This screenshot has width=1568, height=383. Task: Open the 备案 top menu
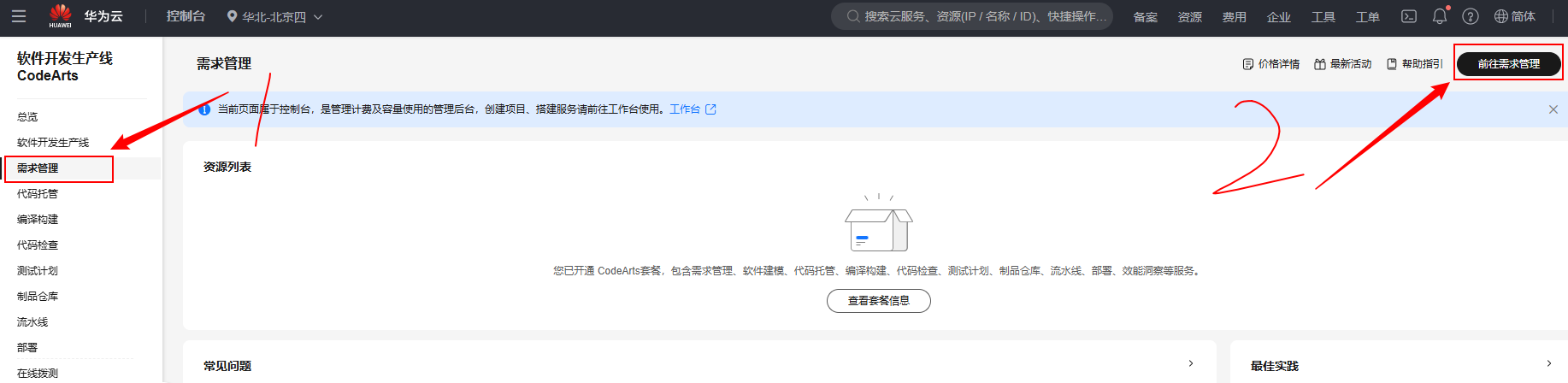pos(1145,17)
